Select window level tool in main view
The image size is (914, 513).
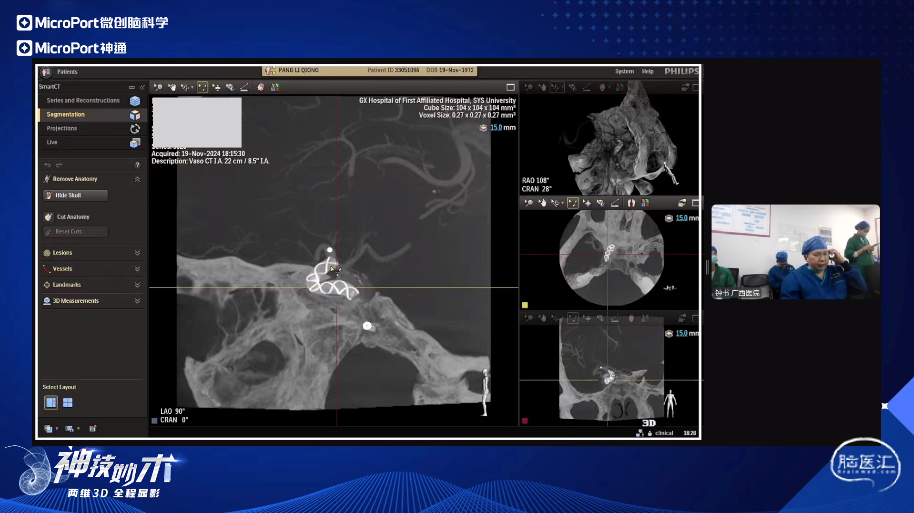[230, 87]
